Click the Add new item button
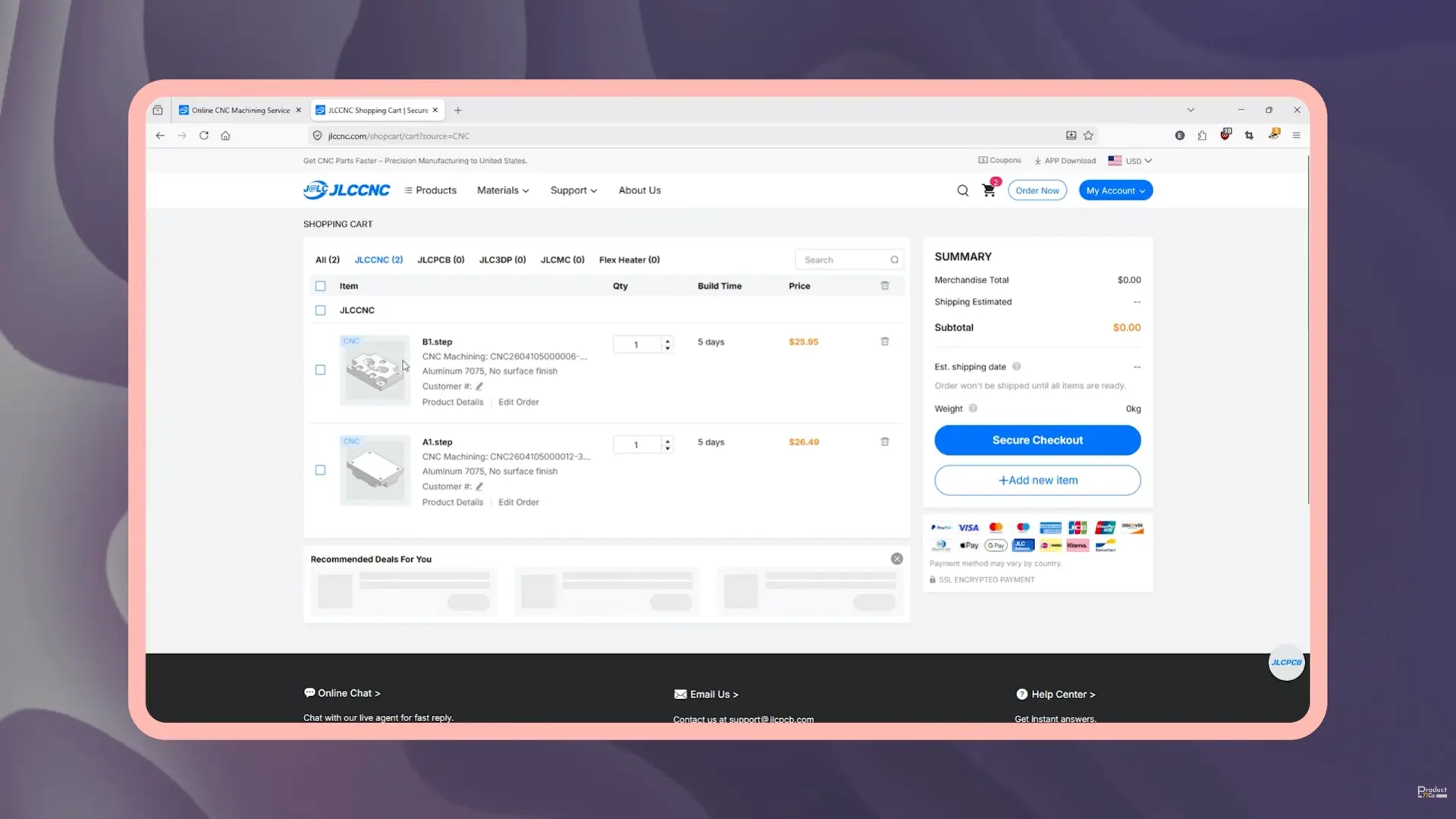 click(x=1037, y=481)
